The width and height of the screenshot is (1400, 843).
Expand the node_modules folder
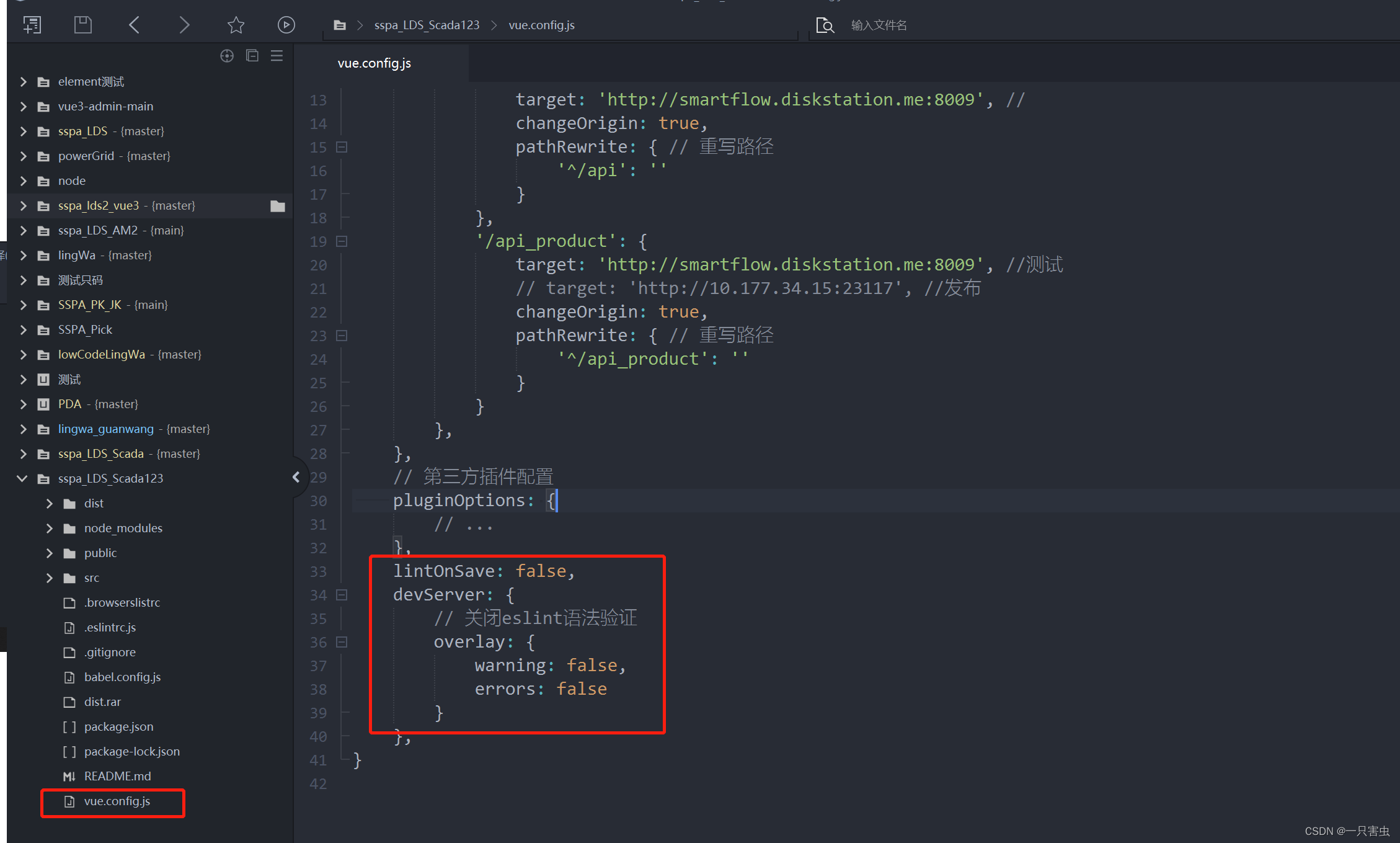tap(50, 528)
